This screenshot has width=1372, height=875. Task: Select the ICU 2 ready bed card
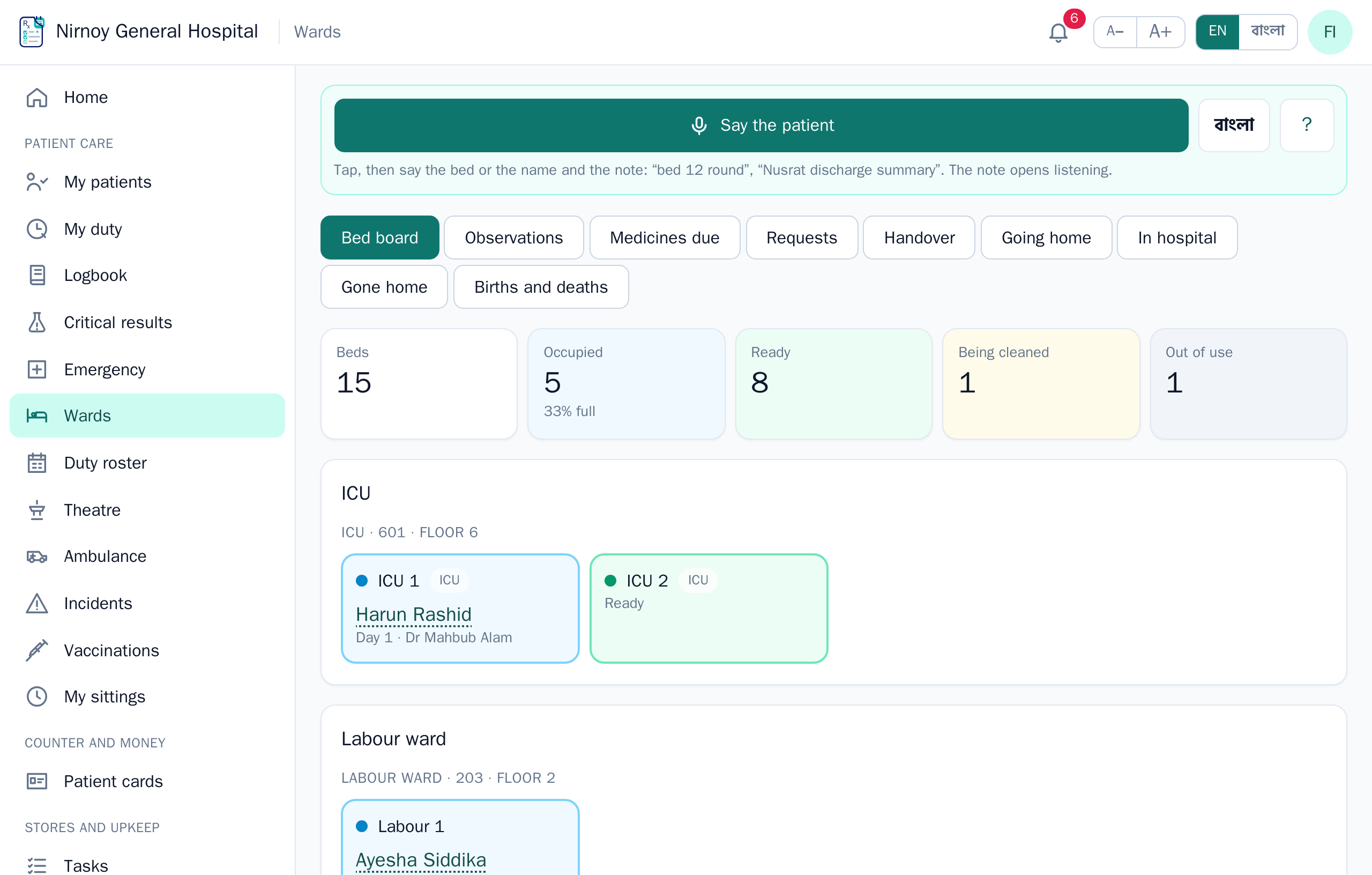[709, 608]
